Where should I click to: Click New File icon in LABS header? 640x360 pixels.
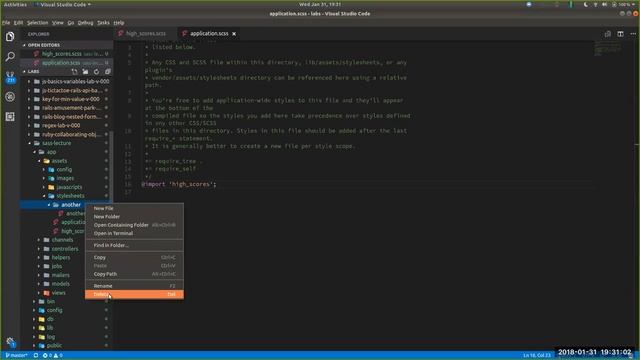[74, 71]
